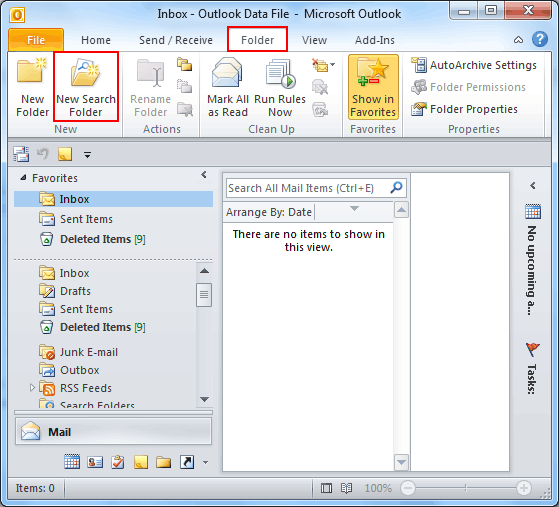Switch to Normal view status icon
The height and width of the screenshot is (507, 559).
[x=326, y=488]
